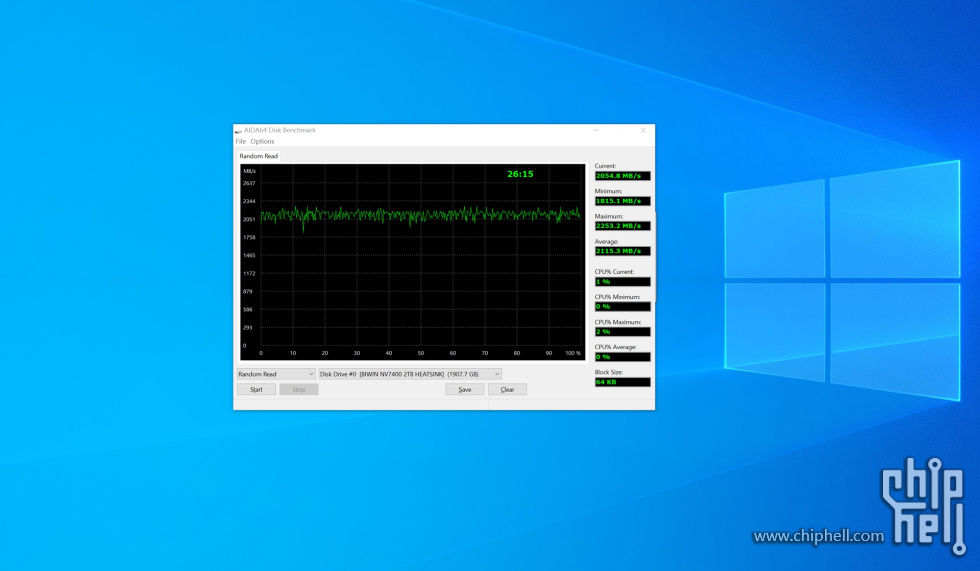Open the Disk Drive #0 BIWIN NV7400 dropdown

click(410, 374)
